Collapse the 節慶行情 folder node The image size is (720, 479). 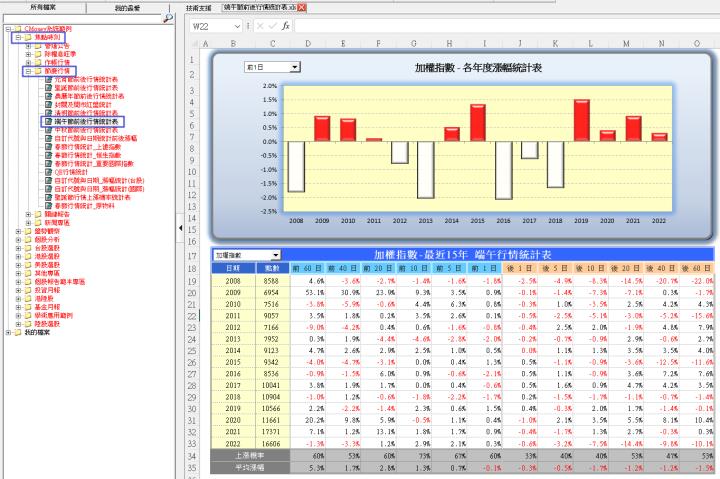pos(28,71)
